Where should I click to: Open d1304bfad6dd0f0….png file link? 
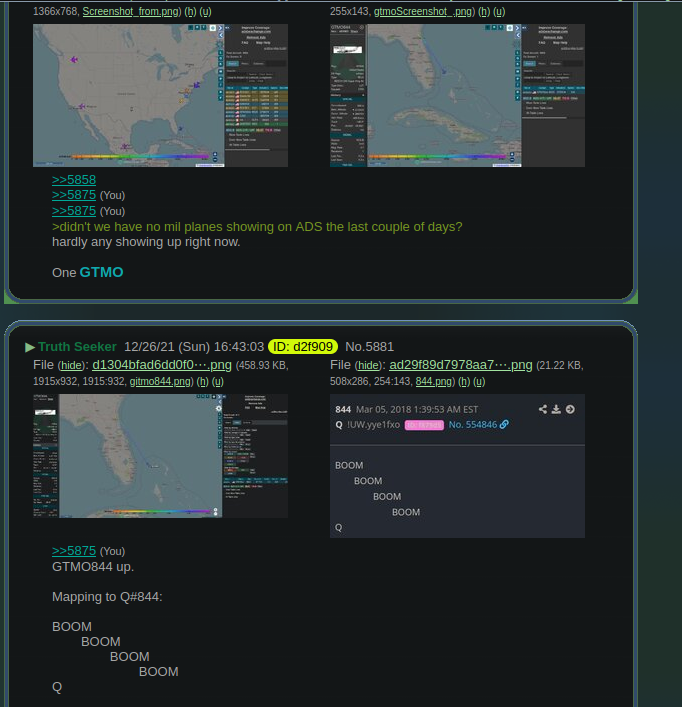click(162, 365)
